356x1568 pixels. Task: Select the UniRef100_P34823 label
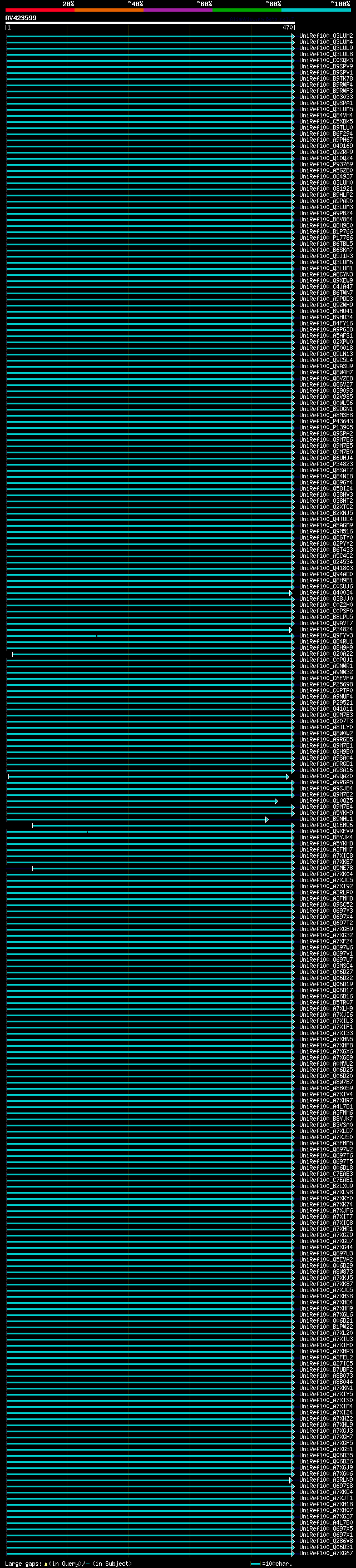(326, 464)
